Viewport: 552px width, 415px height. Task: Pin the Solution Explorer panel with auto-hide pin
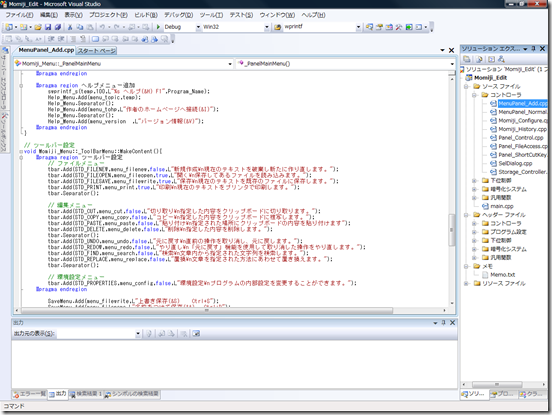pyautogui.click(x=533, y=49)
